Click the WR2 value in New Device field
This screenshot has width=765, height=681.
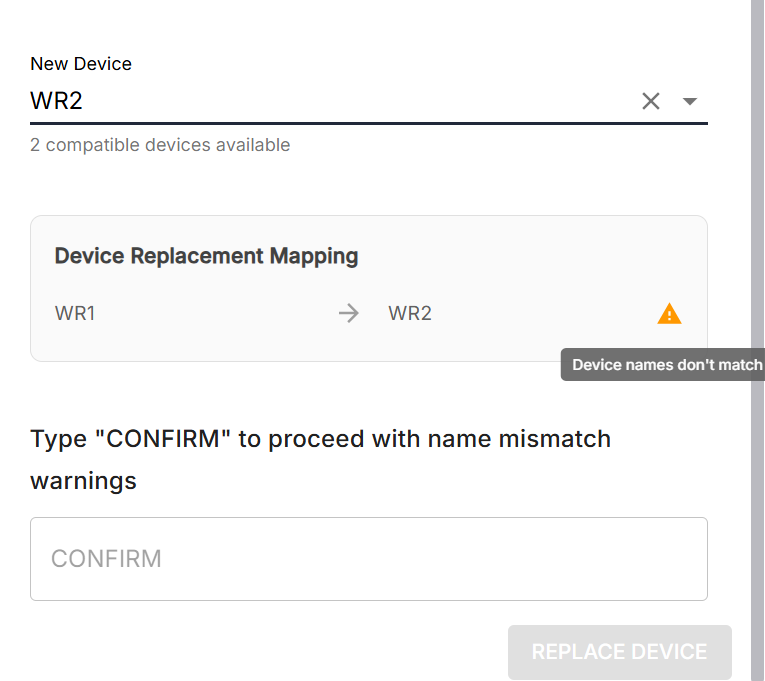pyautogui.click(x=55, y=100)
